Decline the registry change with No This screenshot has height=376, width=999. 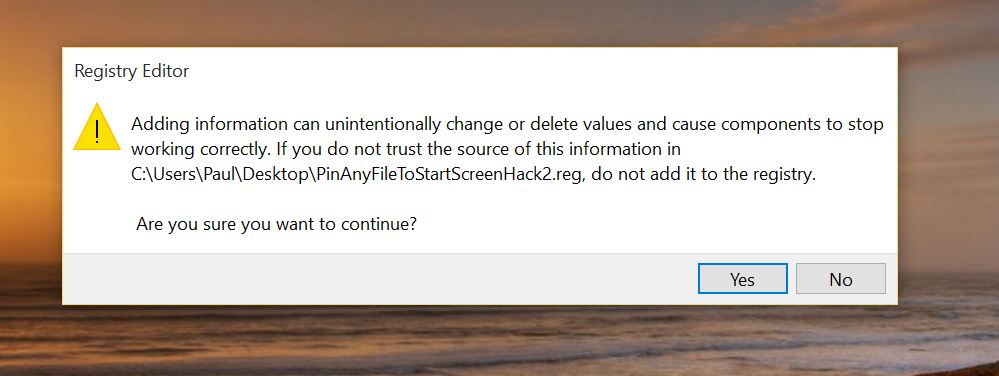840,279
